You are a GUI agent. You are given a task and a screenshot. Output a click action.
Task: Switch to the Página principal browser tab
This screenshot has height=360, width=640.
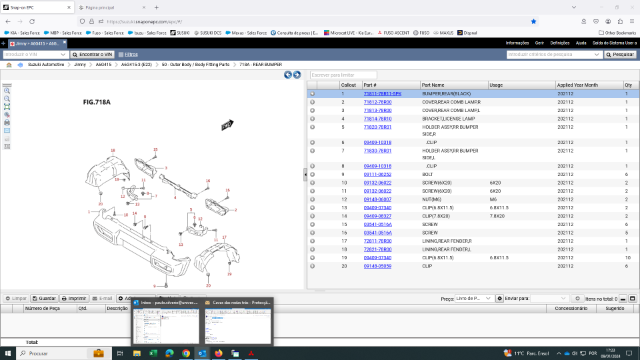click(111, 7)
